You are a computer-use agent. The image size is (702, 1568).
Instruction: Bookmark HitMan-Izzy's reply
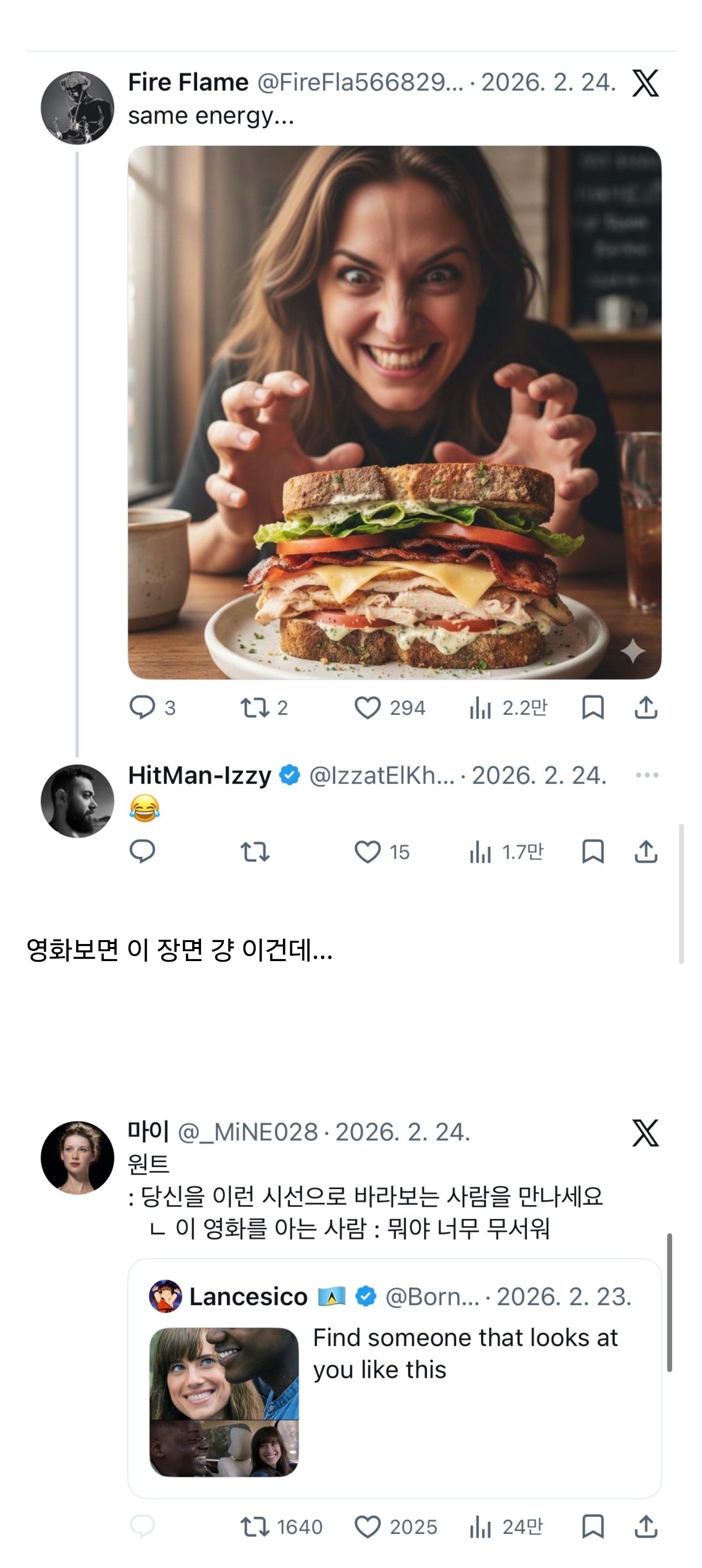[x=592, y=851]
